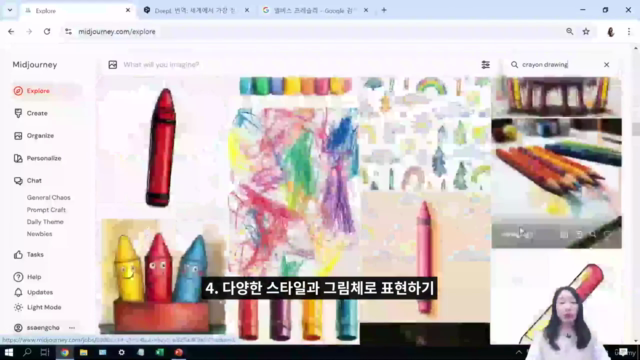Viewport: 640px width, 360px height.
Task: Open the Windows Start menu
Action: 9,352
